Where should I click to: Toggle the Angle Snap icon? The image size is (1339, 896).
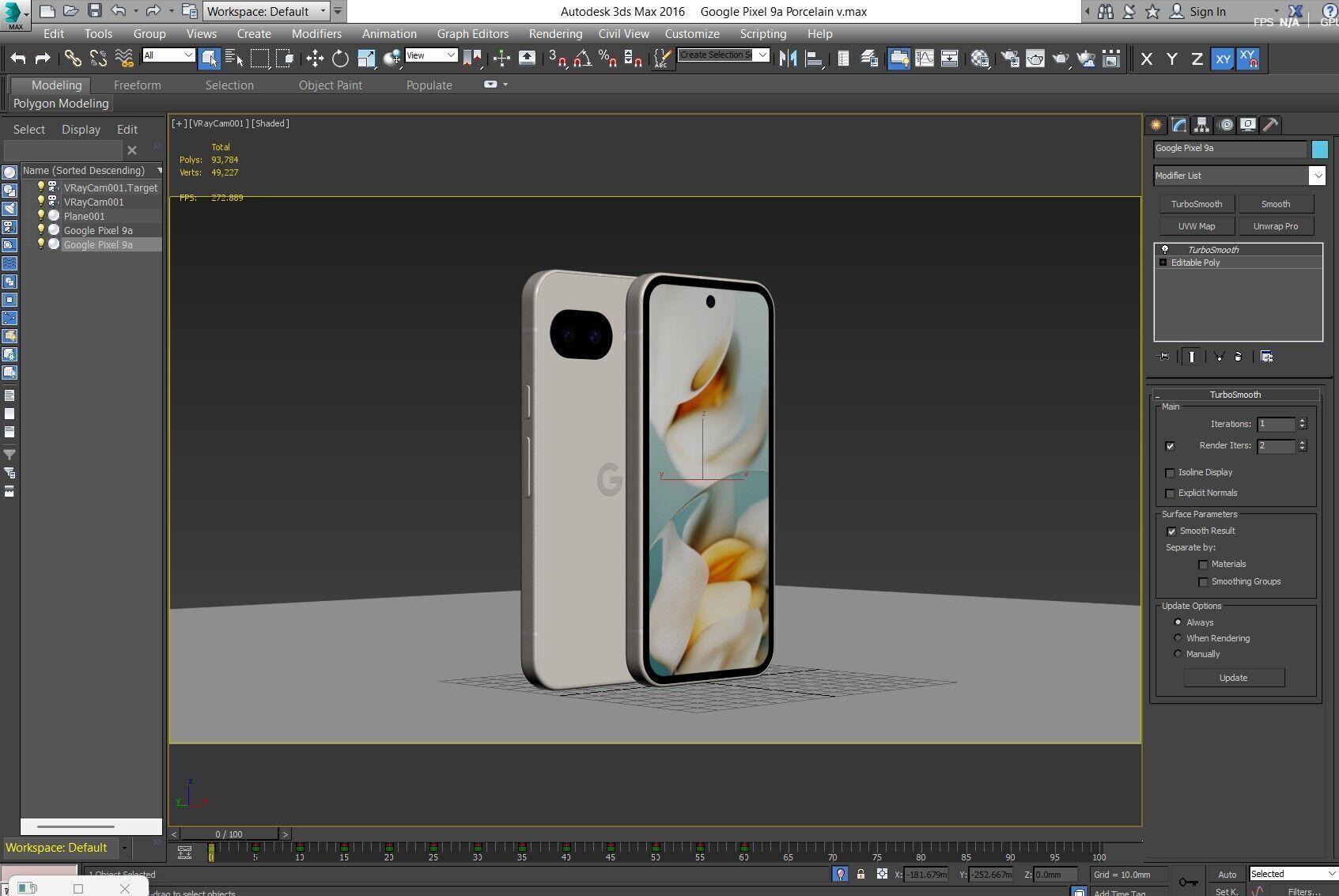click(x=583, y=59)
